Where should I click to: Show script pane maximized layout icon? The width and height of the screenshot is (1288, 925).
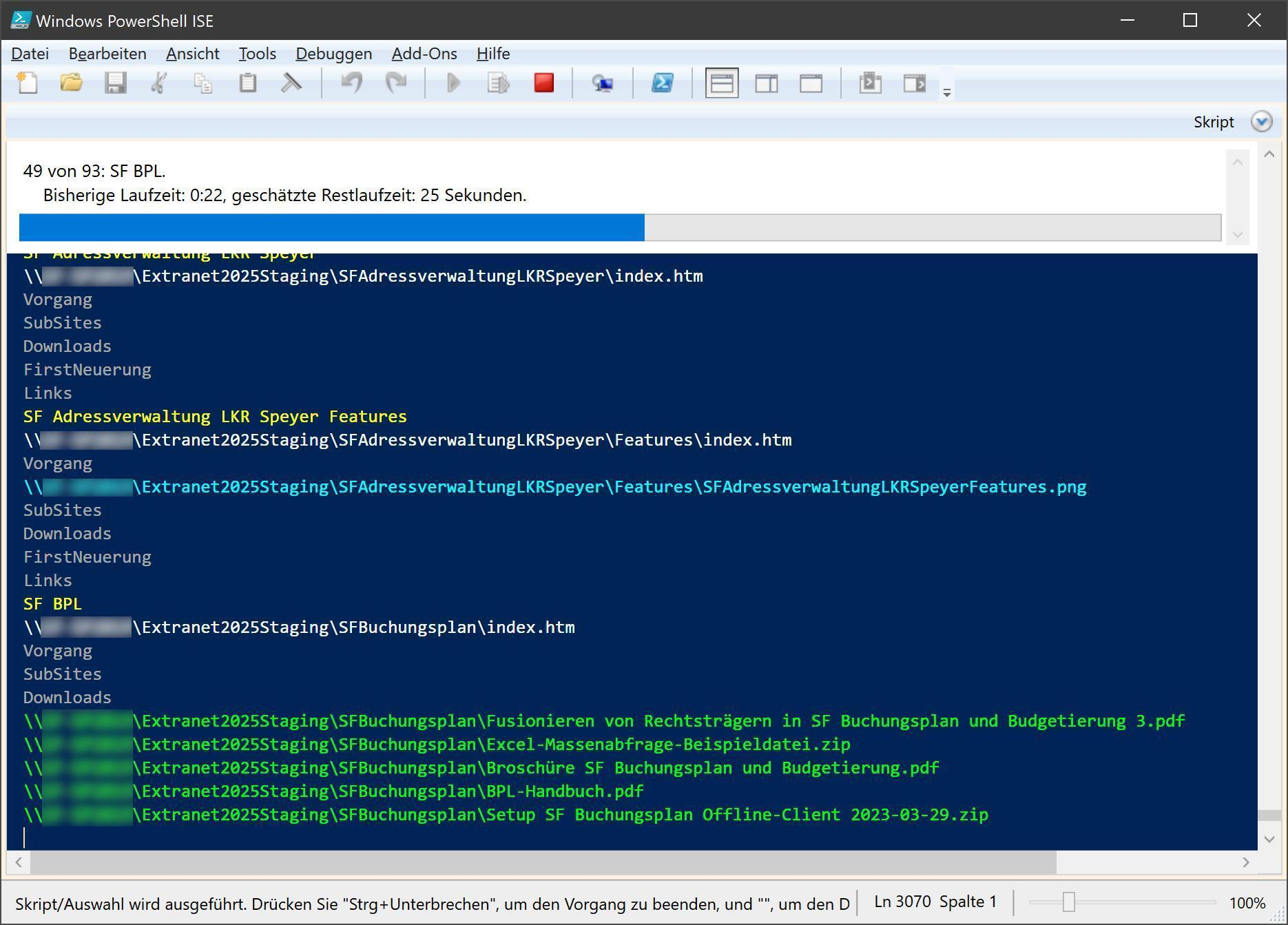click(x=811, y=83)
